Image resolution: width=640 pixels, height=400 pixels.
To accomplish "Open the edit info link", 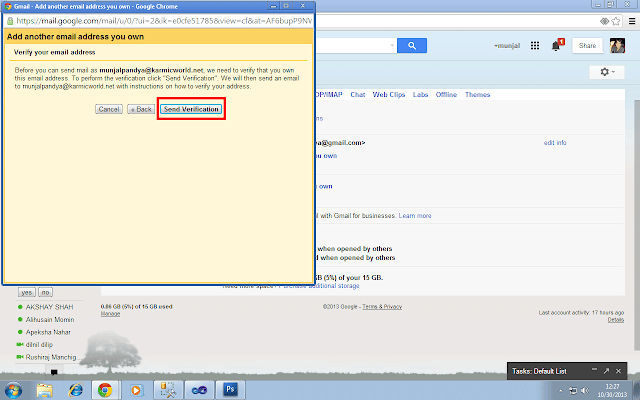I will 555,142.
